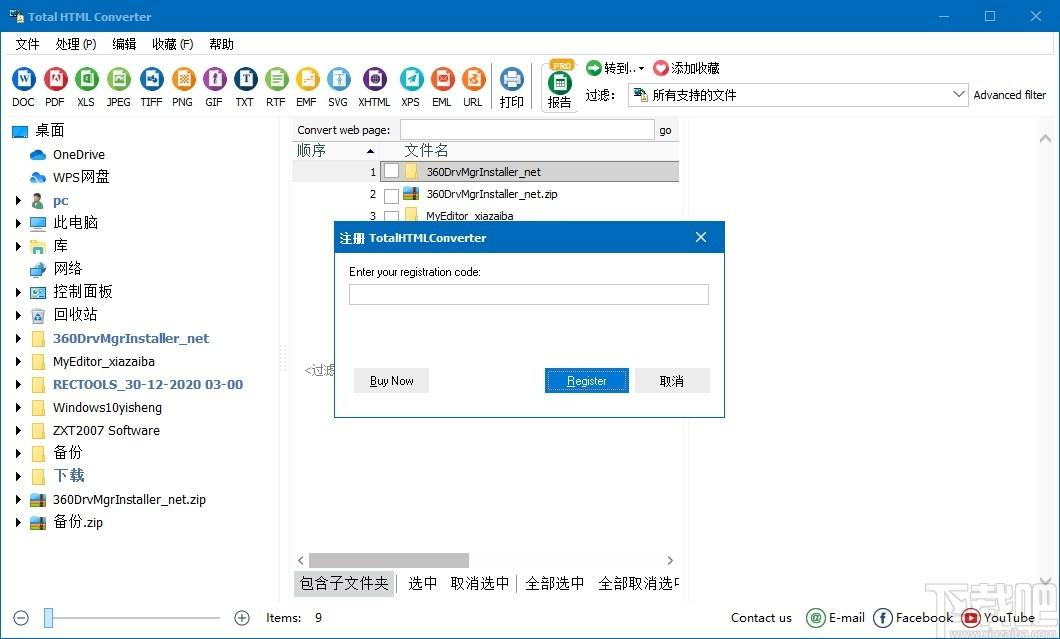Select WPS网盘 in the folder tree
Viewport: 1060px width, 639px height.
point(81,177)
